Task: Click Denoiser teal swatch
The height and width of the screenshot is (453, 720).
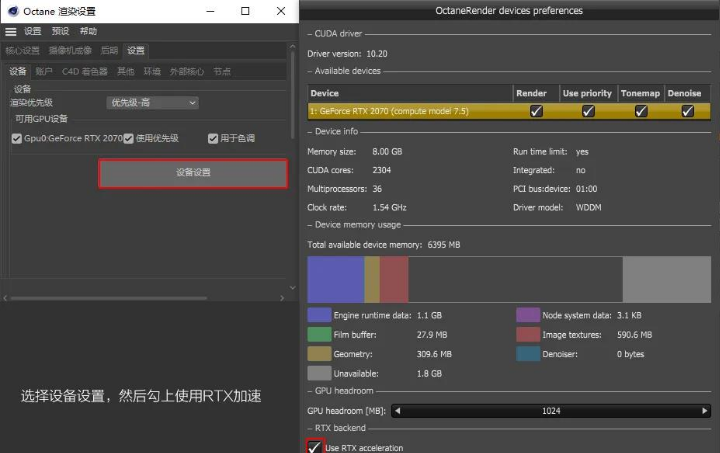Action: [528, 354]
